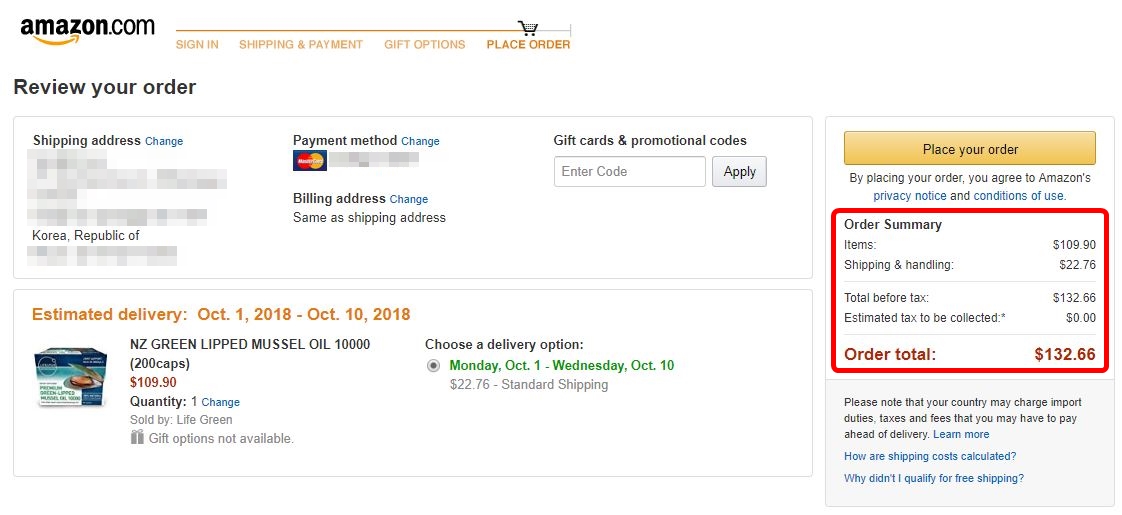Change the payment method

420,142
